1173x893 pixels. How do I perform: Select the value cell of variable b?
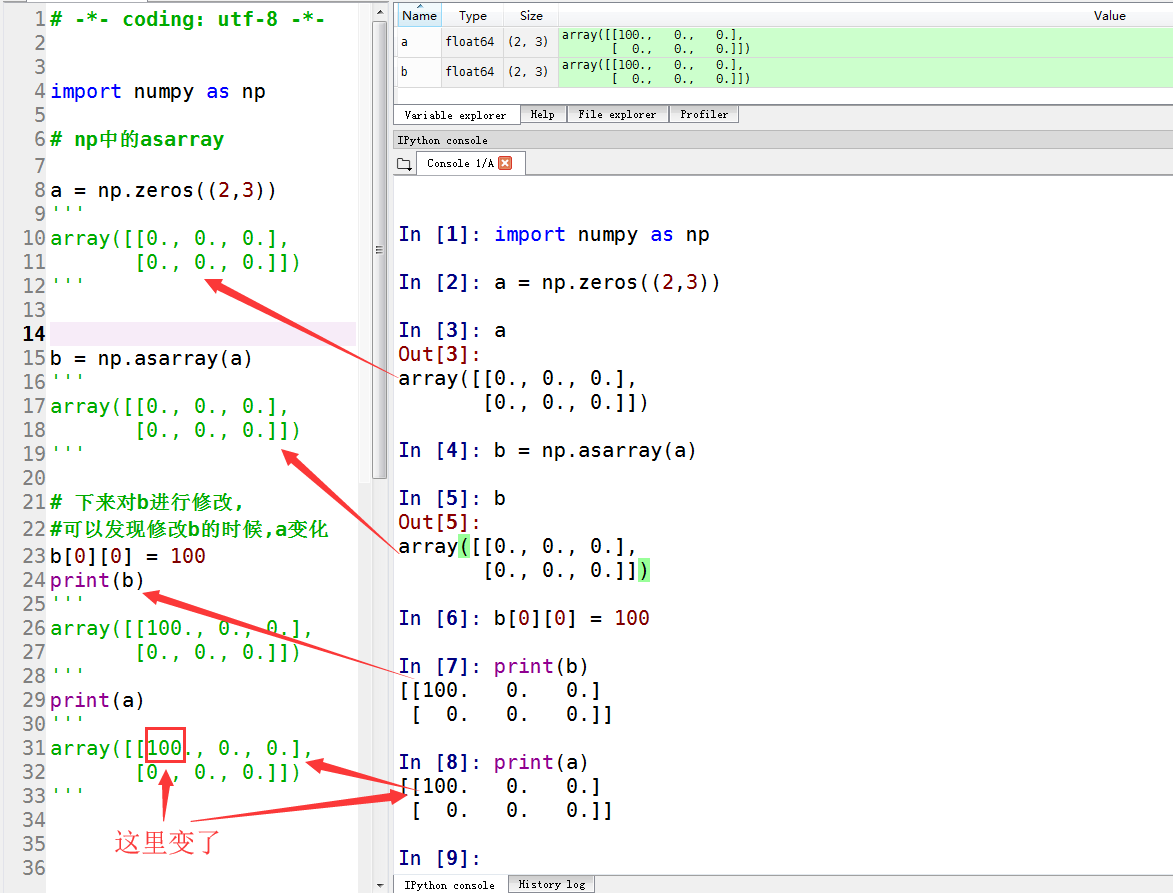700,71
